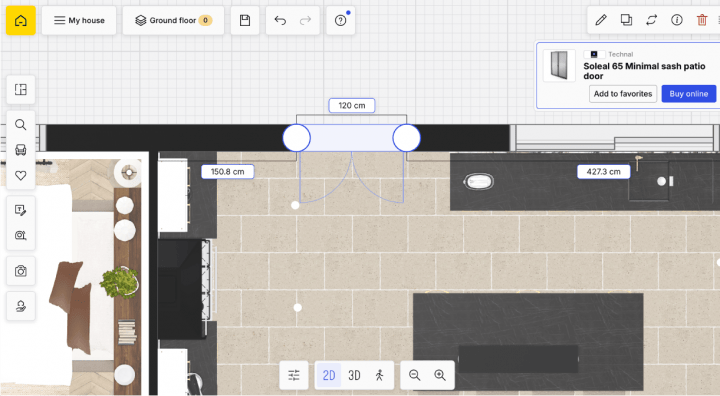Delete the selected door with the trash icon

[x=702, y=20]
